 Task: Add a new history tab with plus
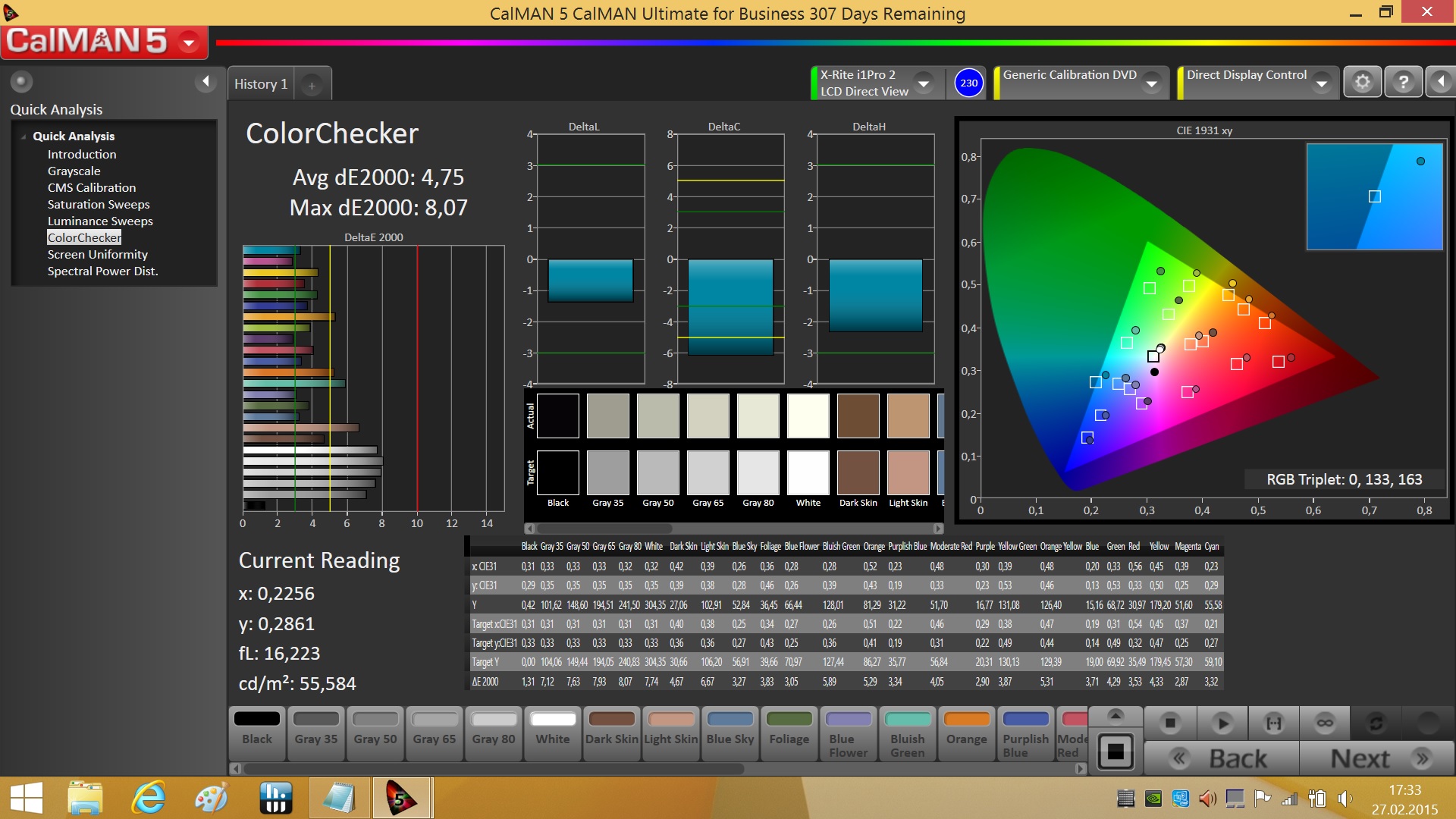[x=312, y=85]
